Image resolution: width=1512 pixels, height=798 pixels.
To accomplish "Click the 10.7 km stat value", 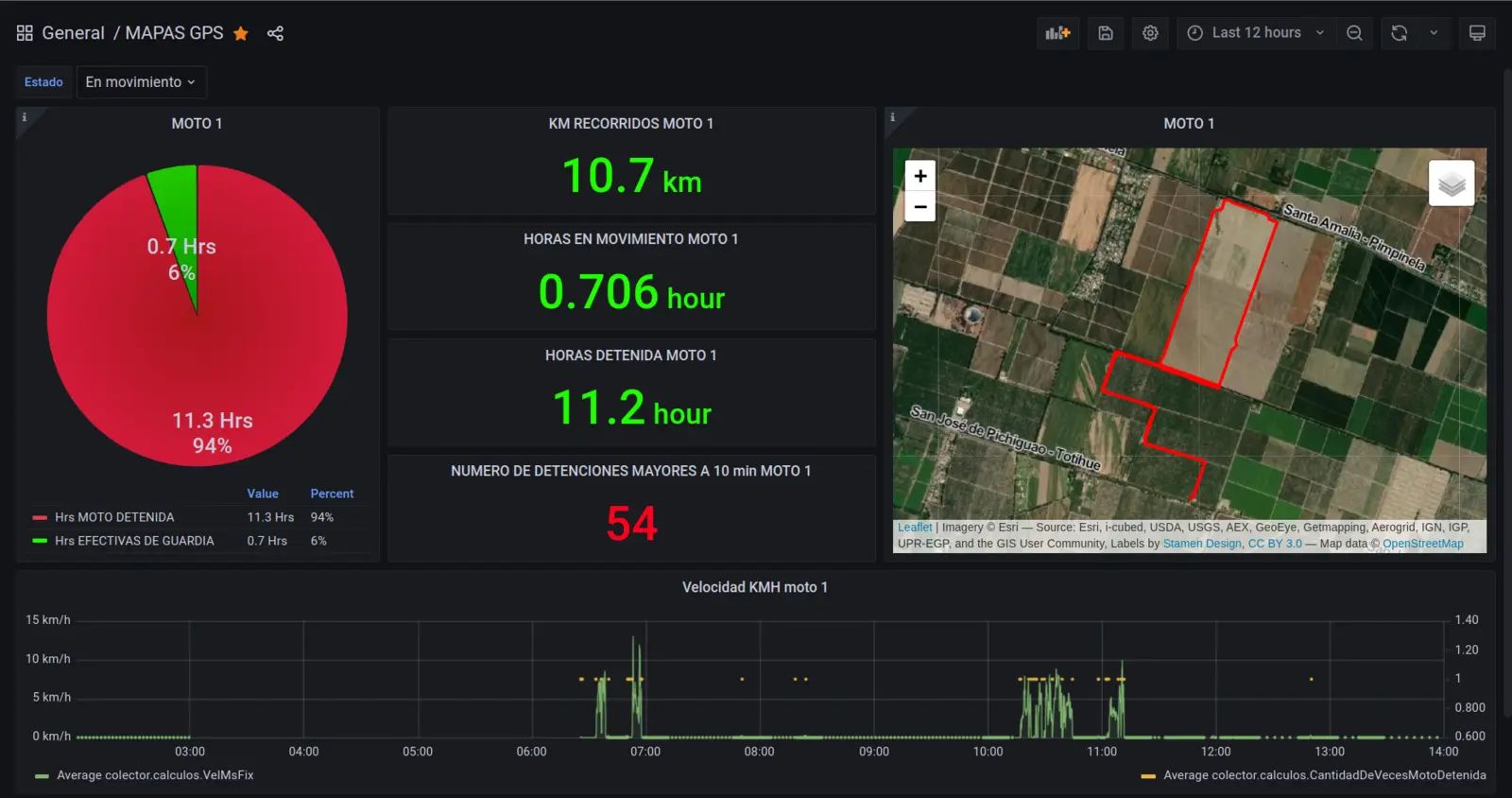I will [x=631, y=177].
